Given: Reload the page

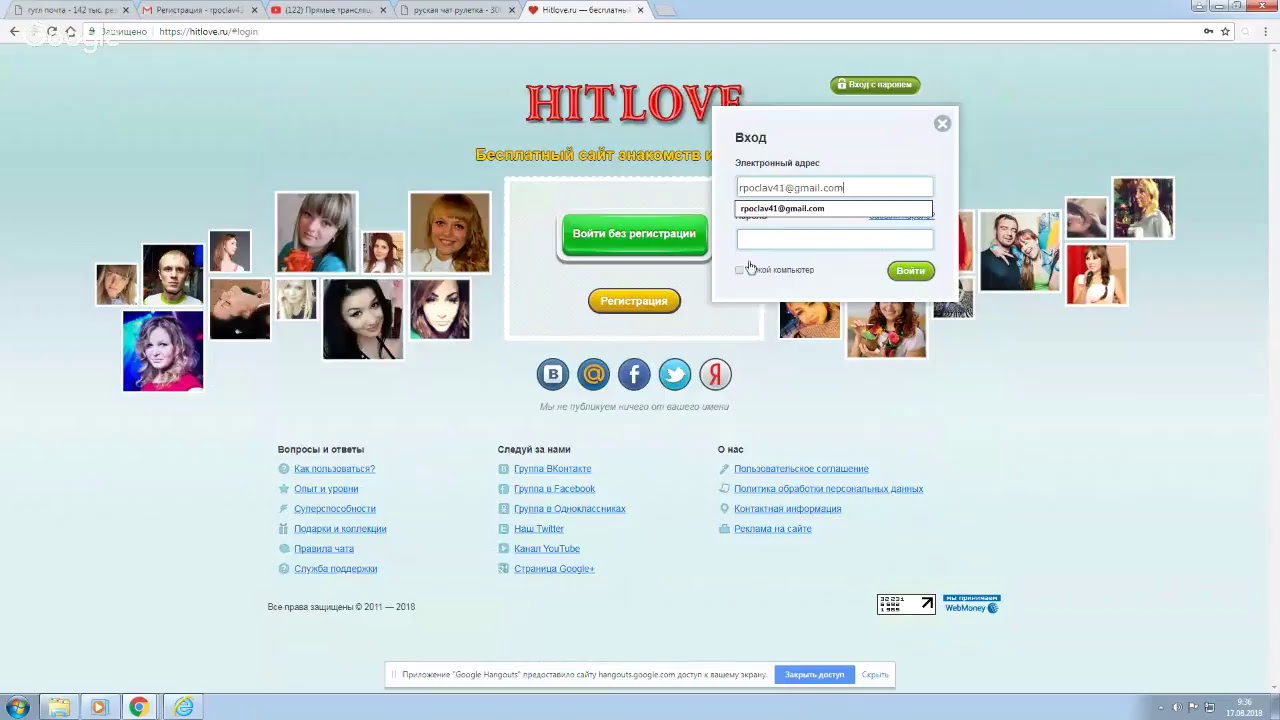Looking at the screenshot, I should pyautogui.click(x=52, y=32).
